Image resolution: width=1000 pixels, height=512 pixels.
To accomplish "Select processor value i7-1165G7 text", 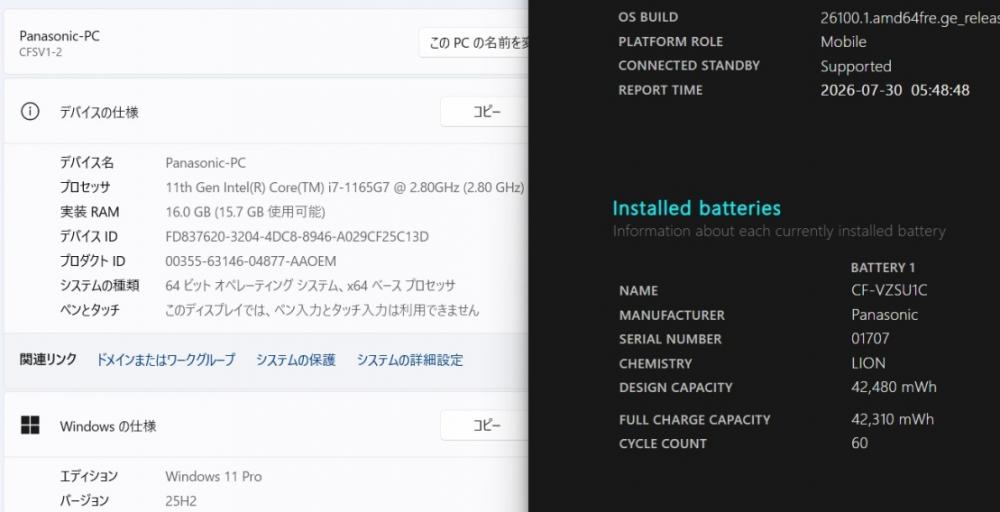I will pyautogui.click(x=345, y=187).
